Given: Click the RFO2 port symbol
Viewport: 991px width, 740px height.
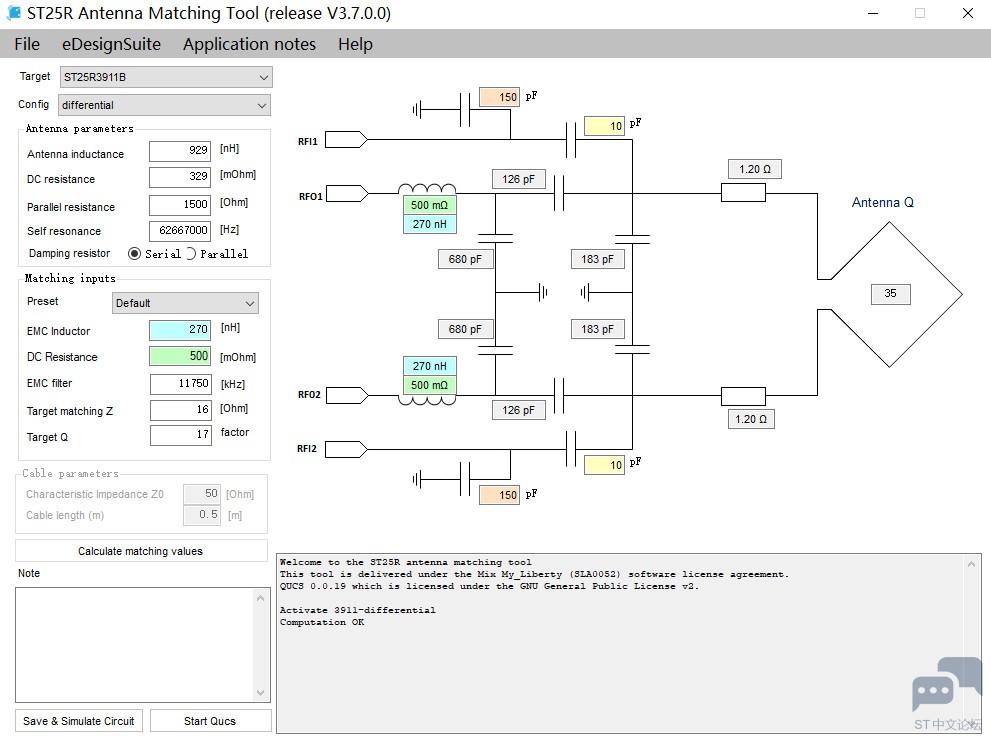Looking at the screenshot, I should click(347, 396).
